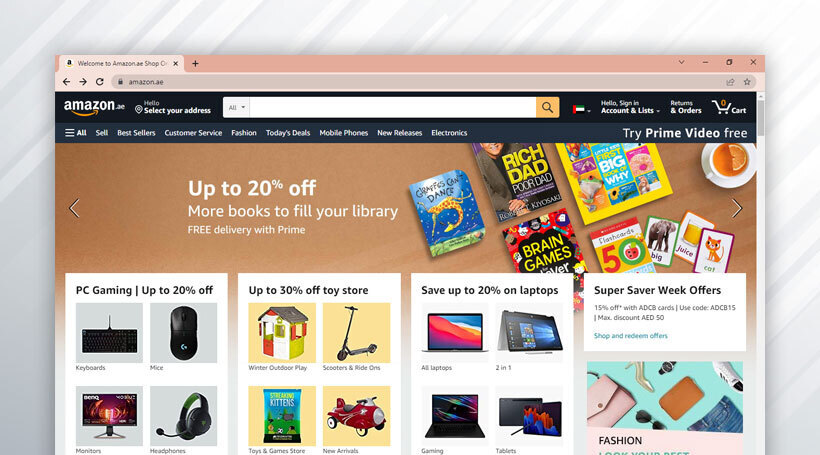
Task: Click the browser reload icon
Action: click(100, 82)
